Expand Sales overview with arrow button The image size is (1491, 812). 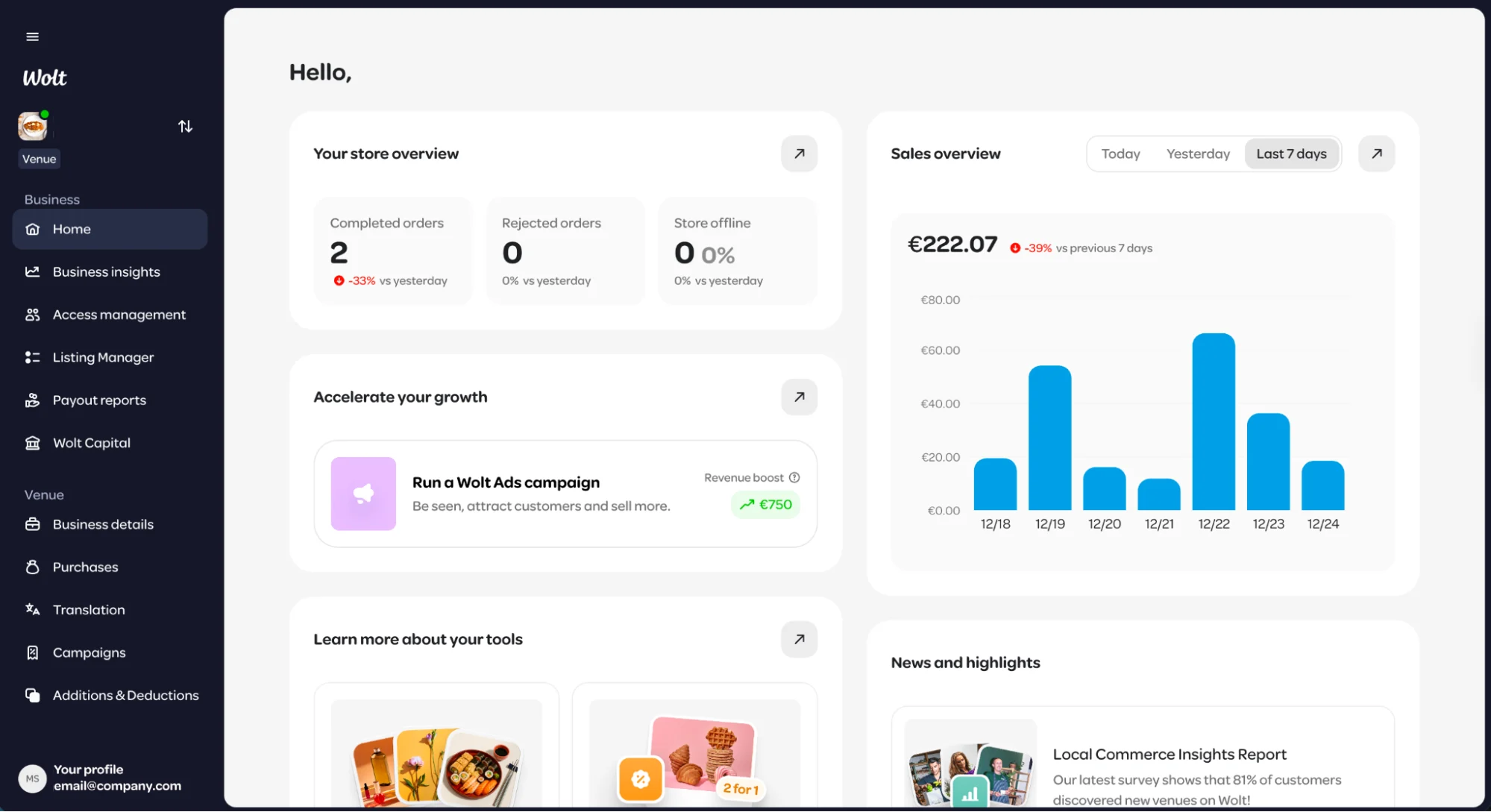tap(1376, 154)
